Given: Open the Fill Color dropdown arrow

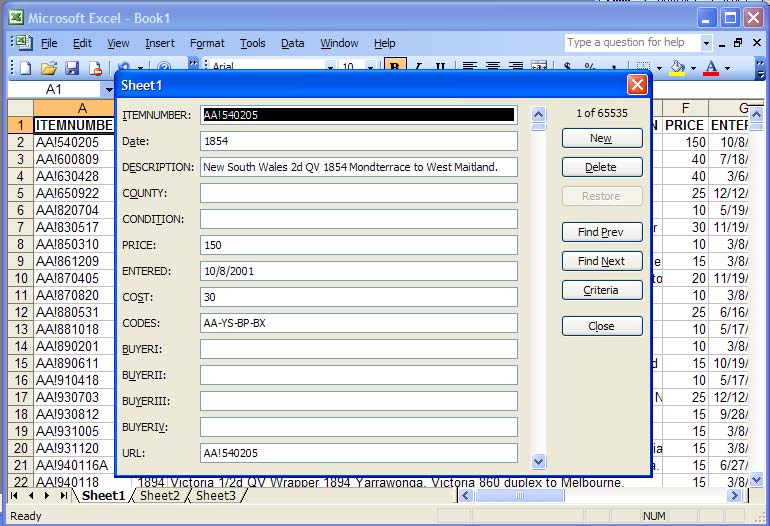Looking at the screenshot, I should 693,67.
